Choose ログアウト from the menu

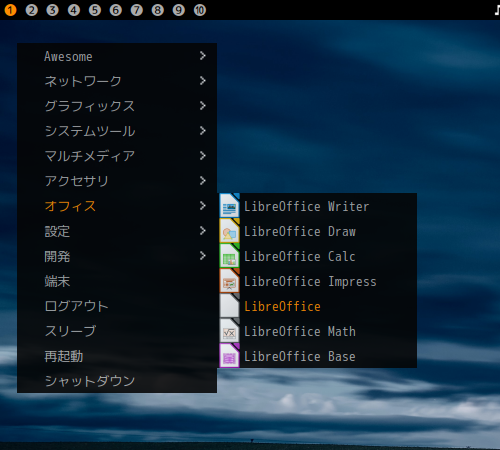117,306
